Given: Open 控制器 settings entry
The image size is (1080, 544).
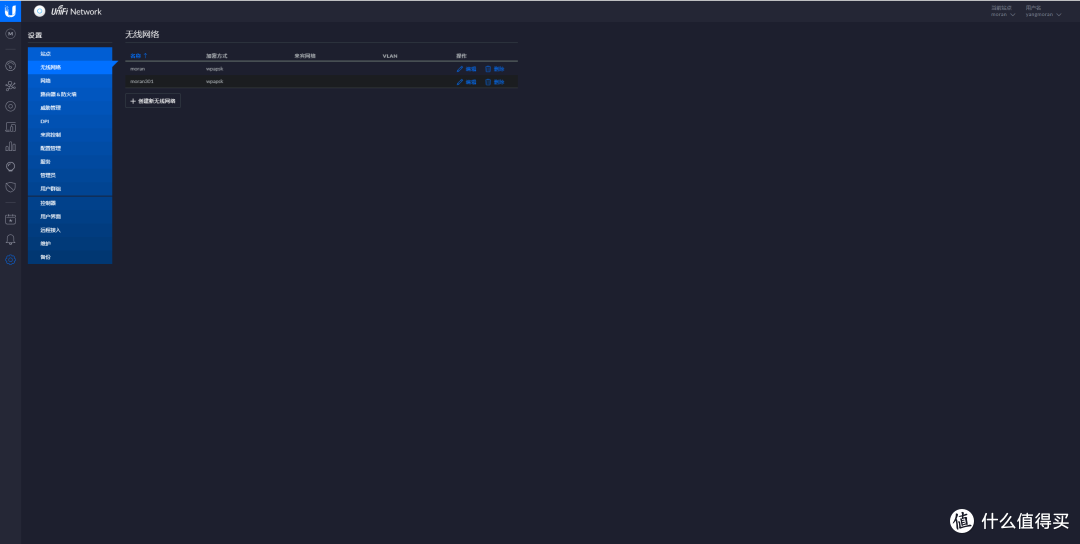Looking at the screenshot, I should (x=70, y=203).
